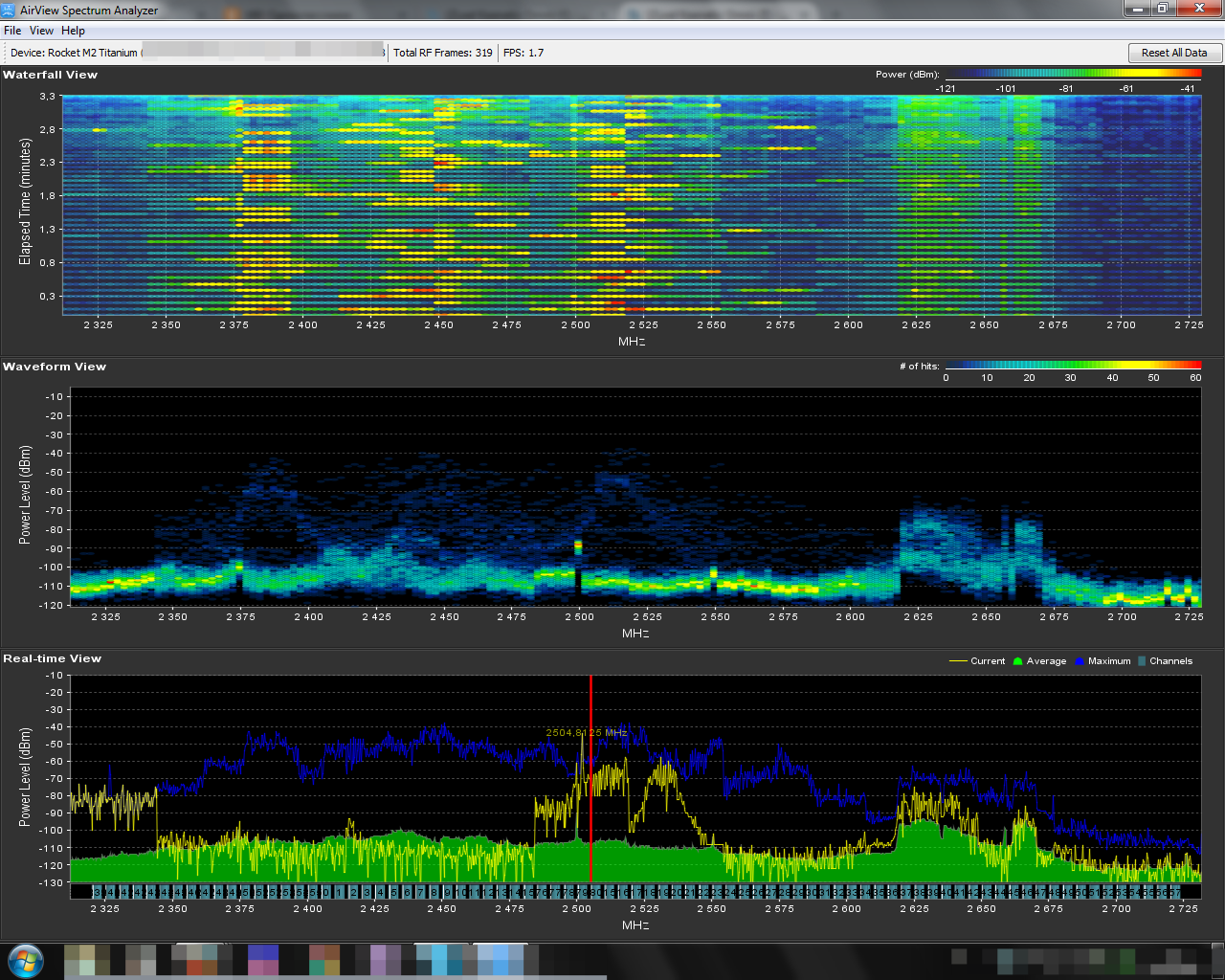This screenshot has height=980, width=1225.
Task: Open the Windows Start menu orb
Action: (x=25, y=961)
